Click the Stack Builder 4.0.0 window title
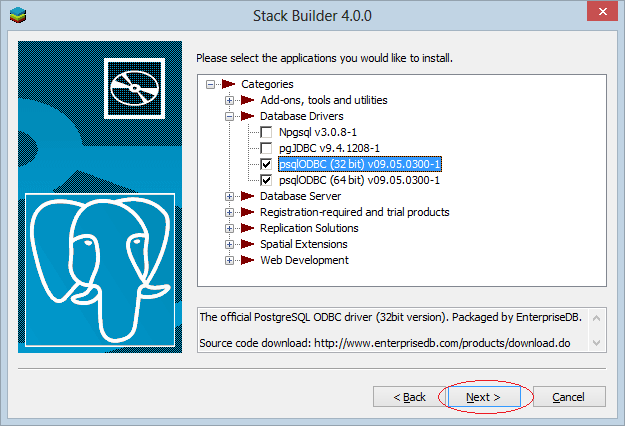625x426 pixels. point(312,16)
